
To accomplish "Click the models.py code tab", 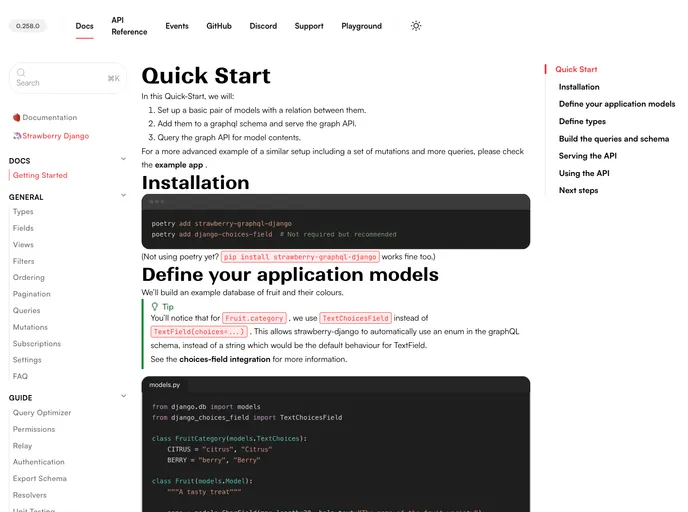I will click(x=165, y=385).
